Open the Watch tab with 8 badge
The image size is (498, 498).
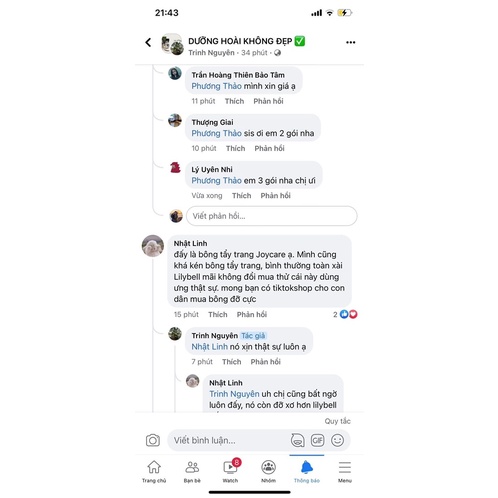[230, 470]
